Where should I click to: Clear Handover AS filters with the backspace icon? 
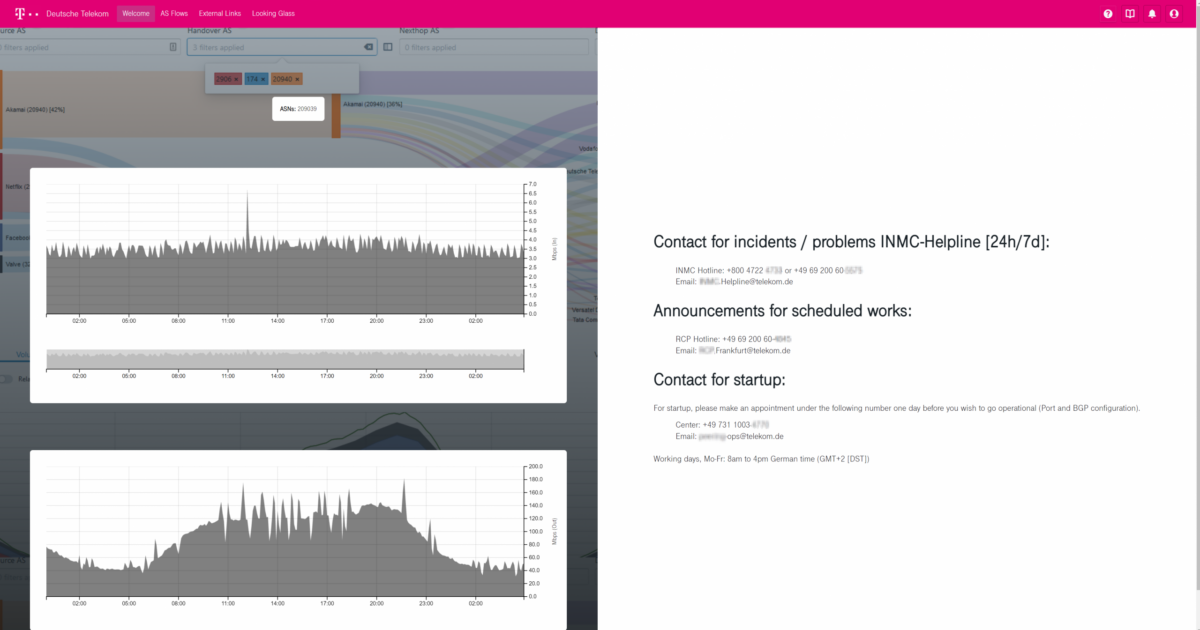(x=367, y=46)
